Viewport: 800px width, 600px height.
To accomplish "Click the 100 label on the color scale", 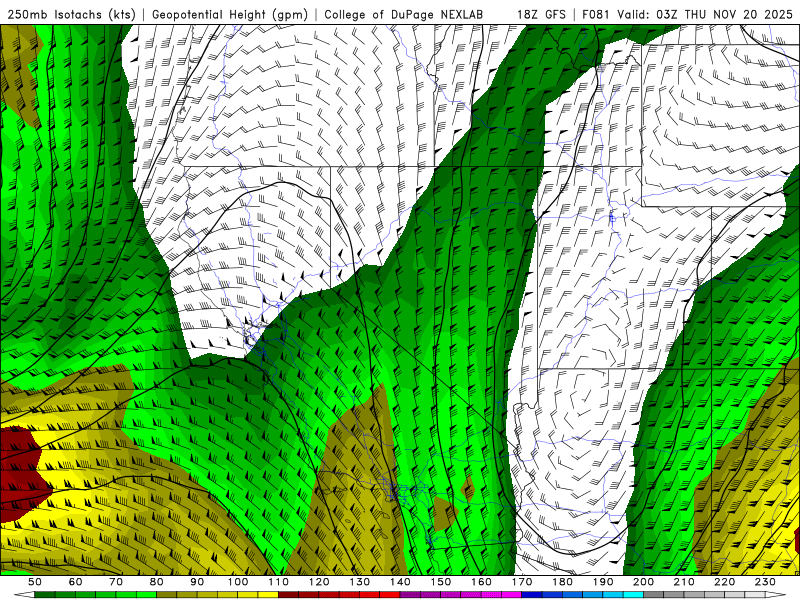I will 238,582.
